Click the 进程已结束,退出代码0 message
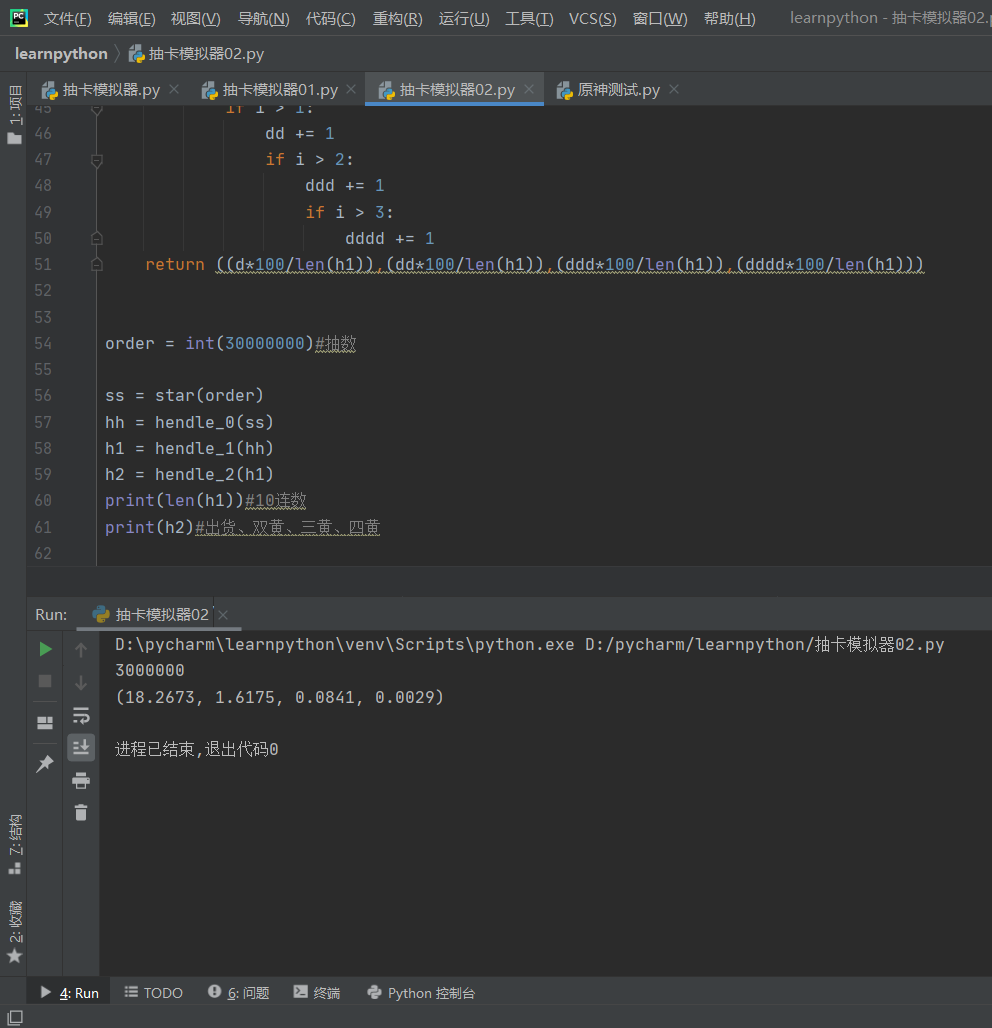Screen dimensions: 992x1028 pos(197,749)
